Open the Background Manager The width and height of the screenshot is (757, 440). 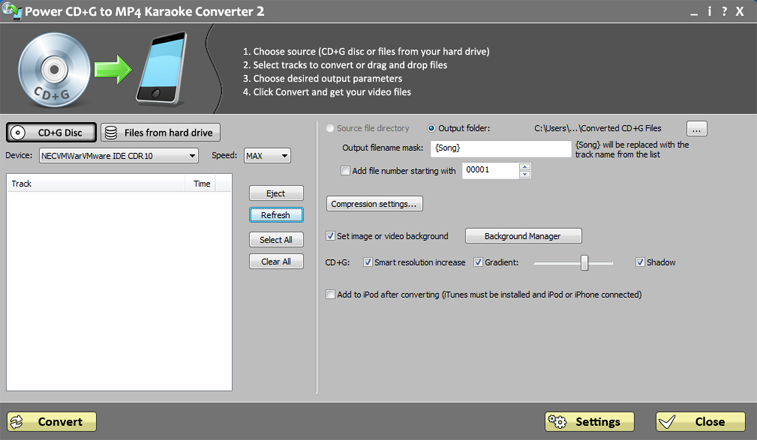(x=523, y=236)
